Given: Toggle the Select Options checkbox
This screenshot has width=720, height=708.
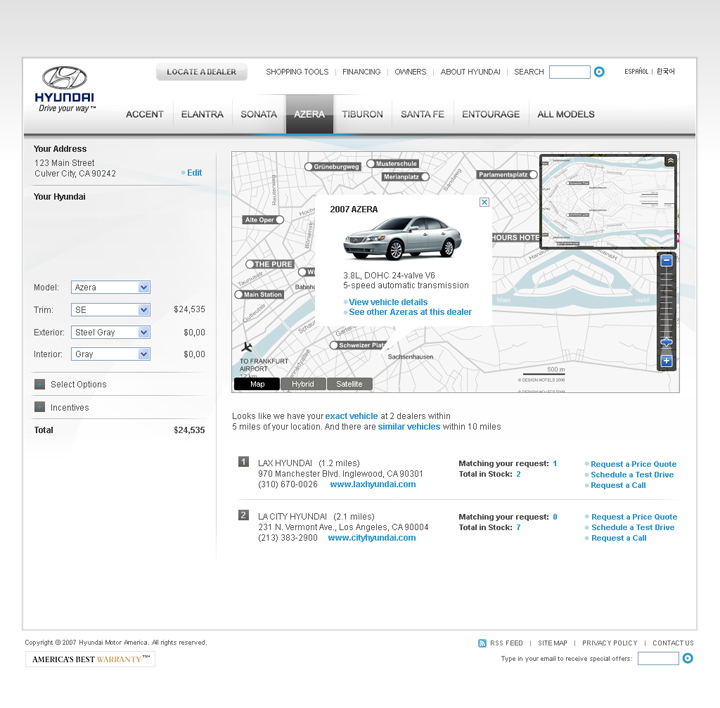Looking at the screenshot, I should tap(40, 384).
